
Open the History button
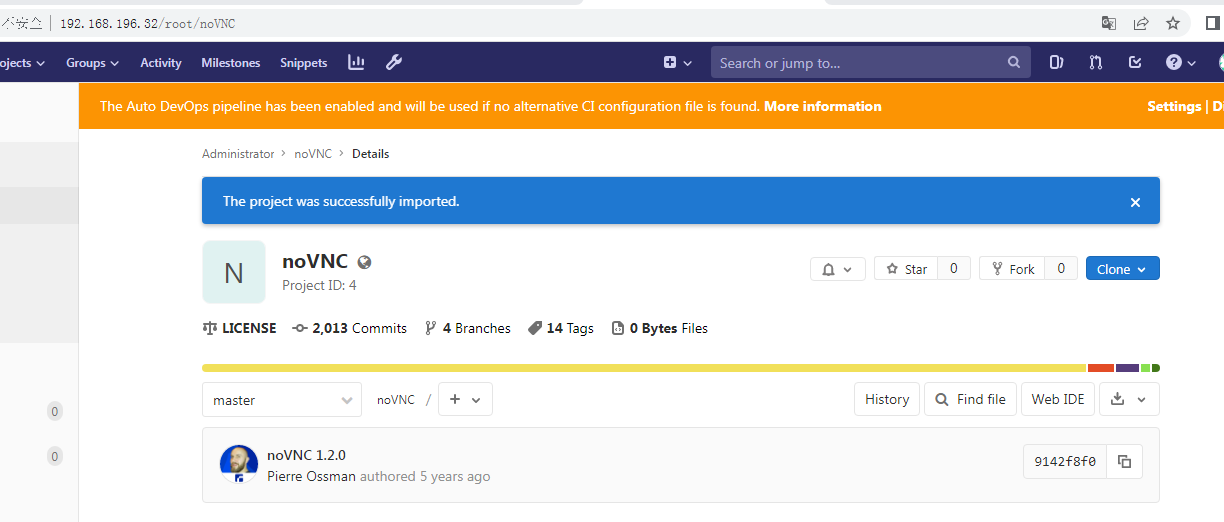click(887, 399)
